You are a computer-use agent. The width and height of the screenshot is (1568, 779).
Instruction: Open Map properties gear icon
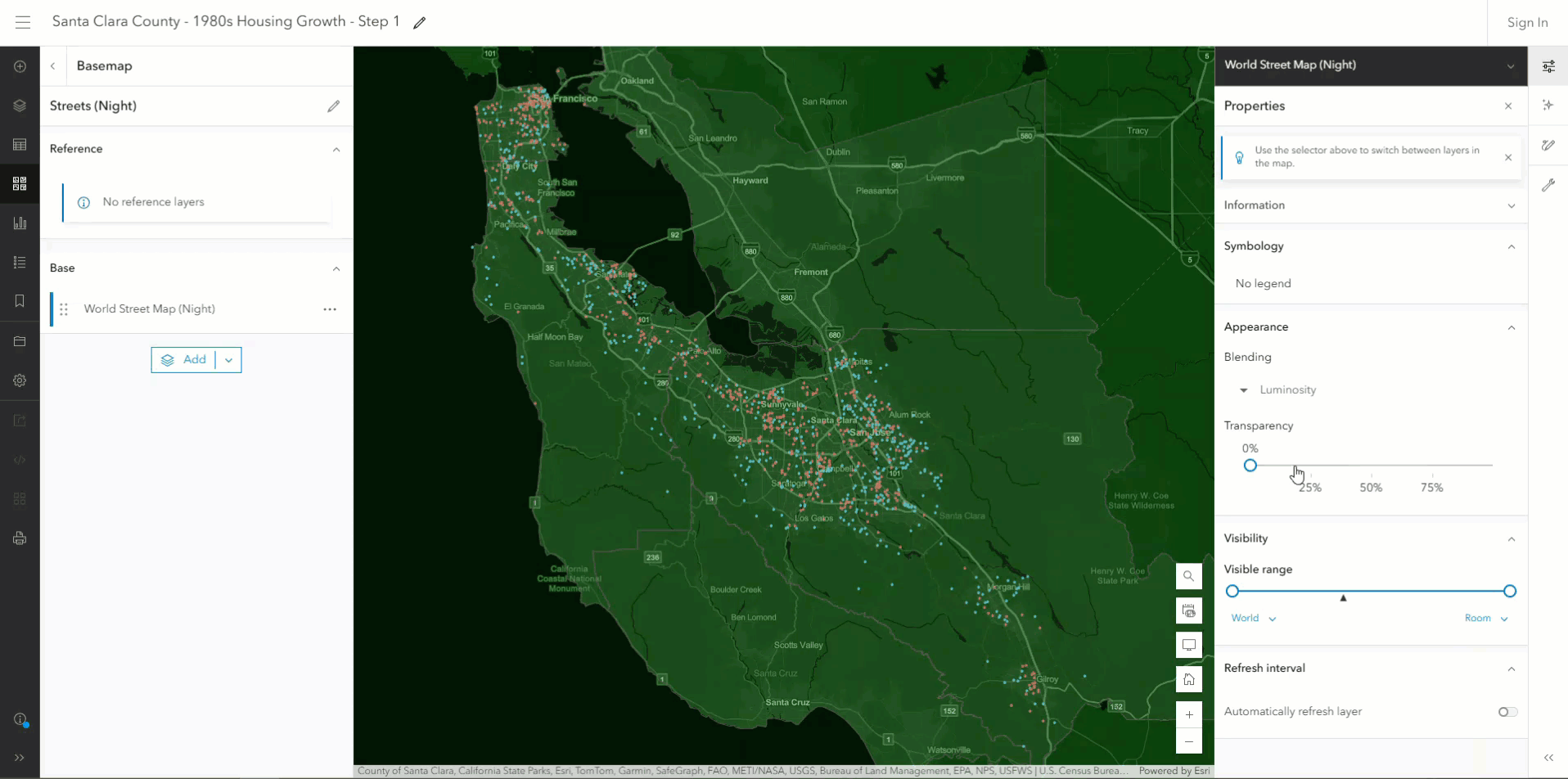pyautogui.click(x=20, y=380)
